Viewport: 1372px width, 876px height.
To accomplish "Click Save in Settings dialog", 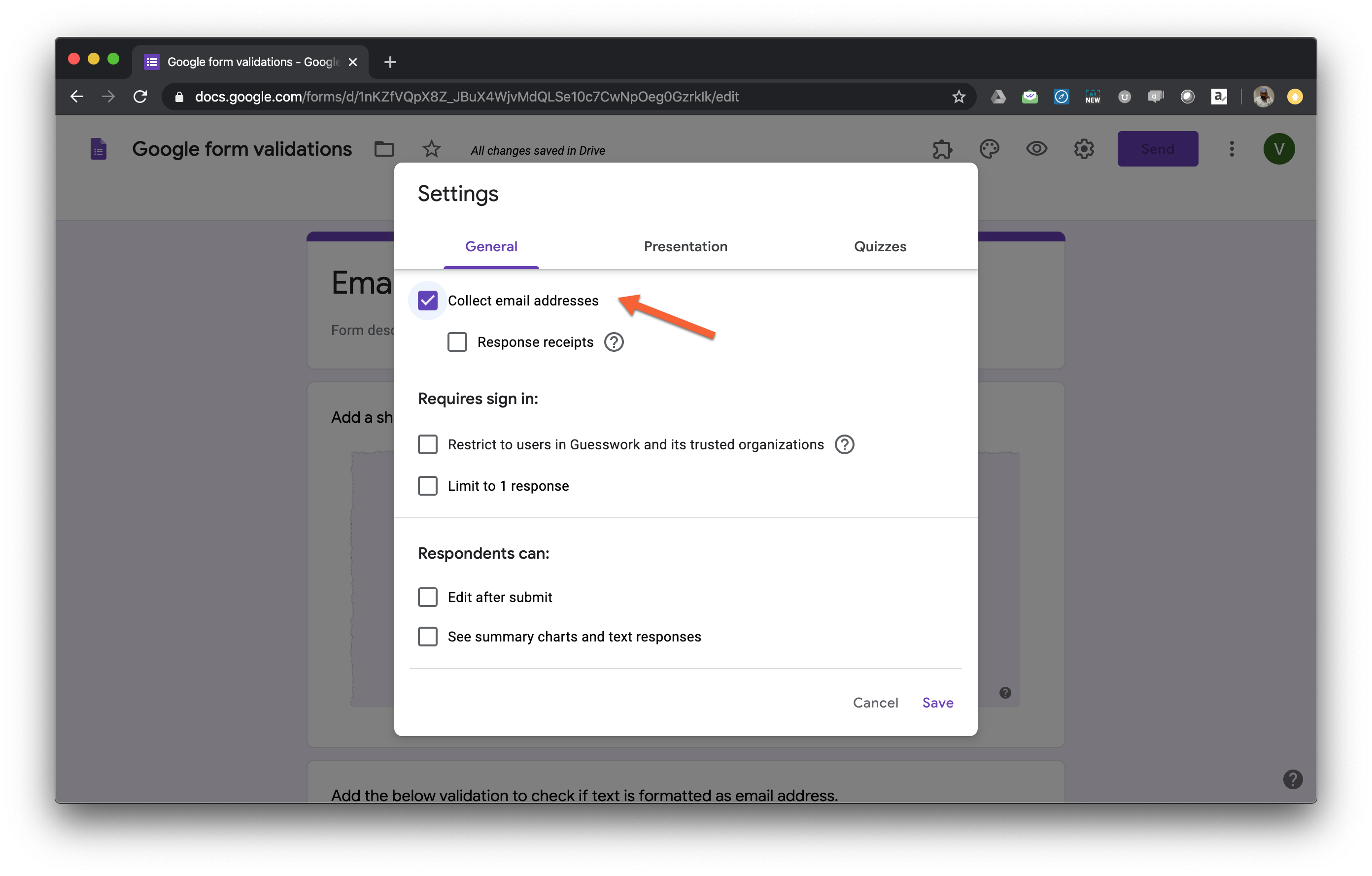I will [937, 703].
